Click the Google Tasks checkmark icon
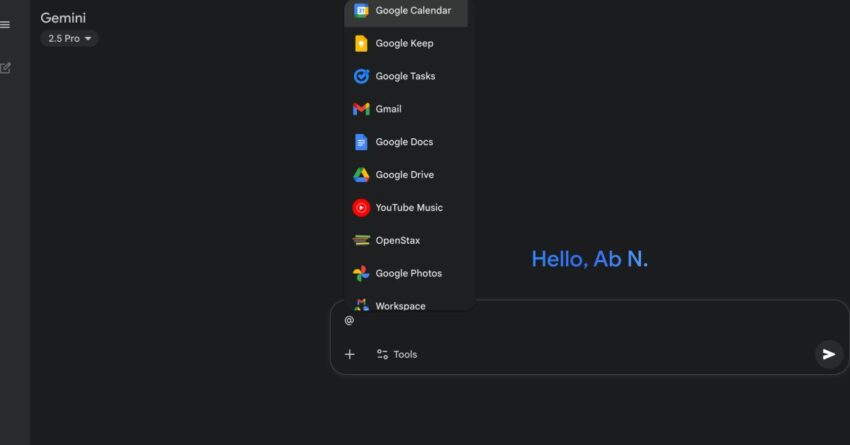This screenshot has width=850, height=445. [361, 77]
